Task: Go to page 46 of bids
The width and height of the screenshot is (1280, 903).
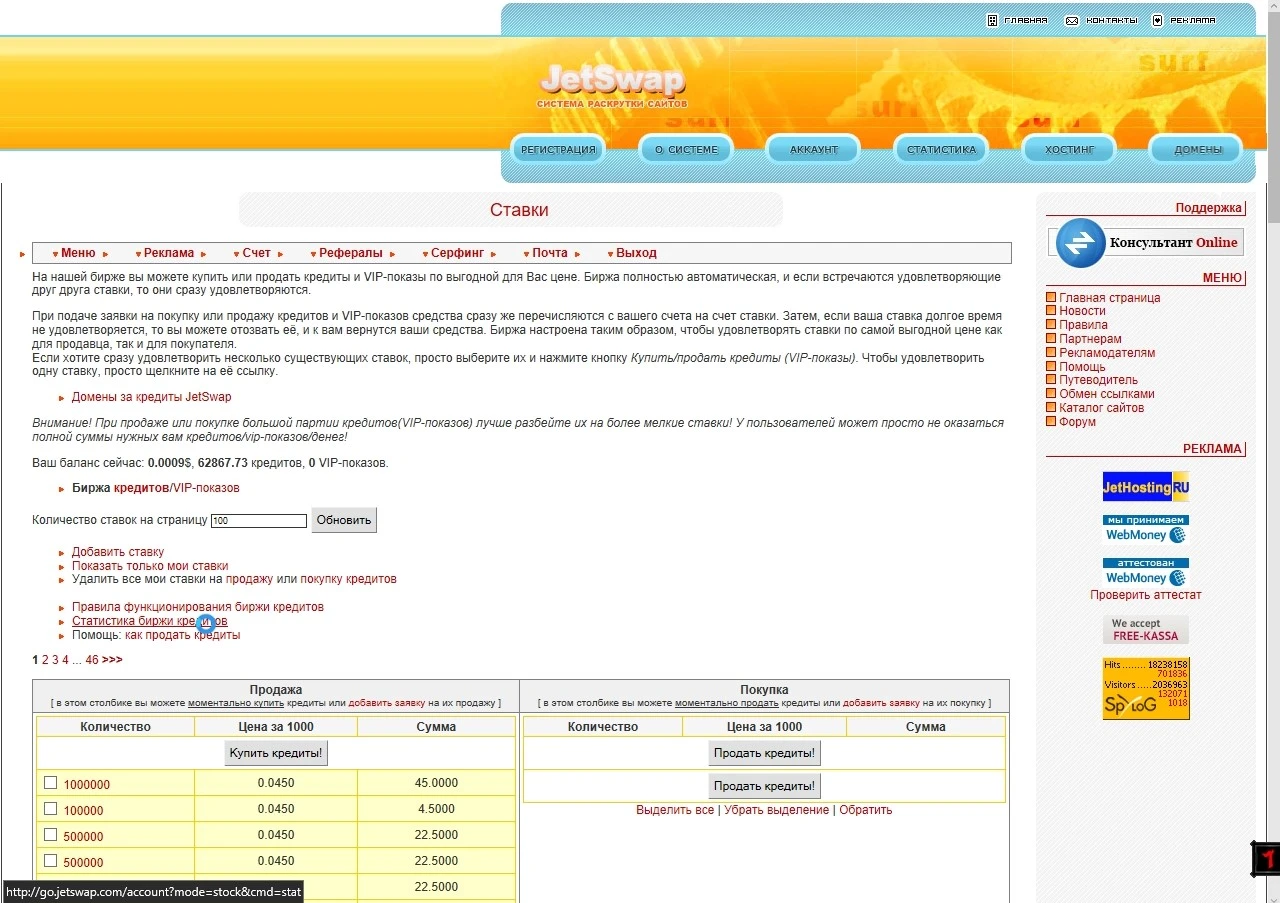Action: point(92,660)
